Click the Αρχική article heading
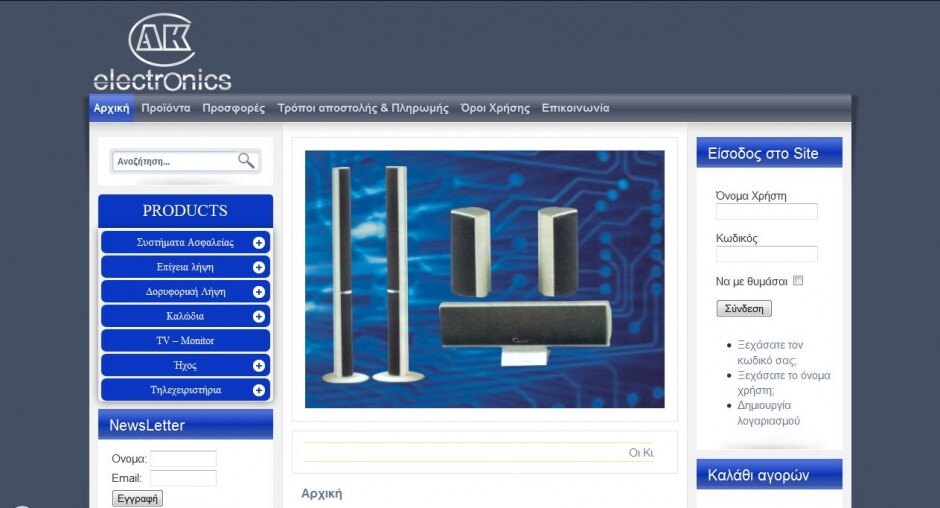The height and width of the screenshot is (508, 940). click(x=322, y=494)
